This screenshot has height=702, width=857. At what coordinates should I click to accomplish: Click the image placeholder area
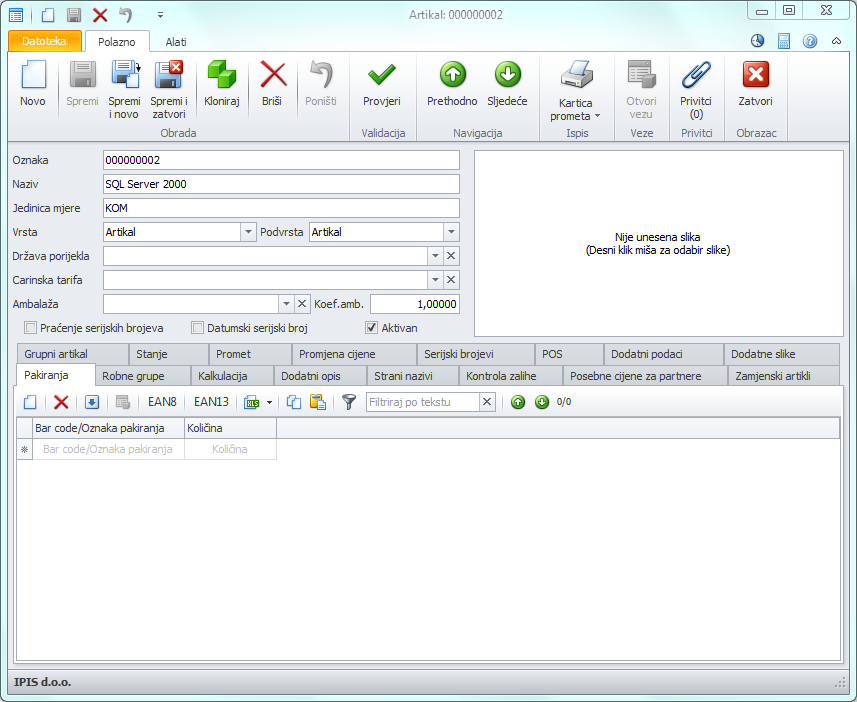click(x=659, y=243)
